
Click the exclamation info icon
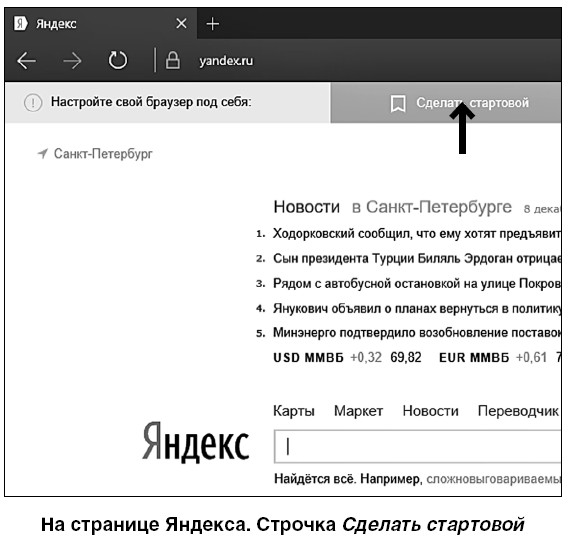[33, 103]
